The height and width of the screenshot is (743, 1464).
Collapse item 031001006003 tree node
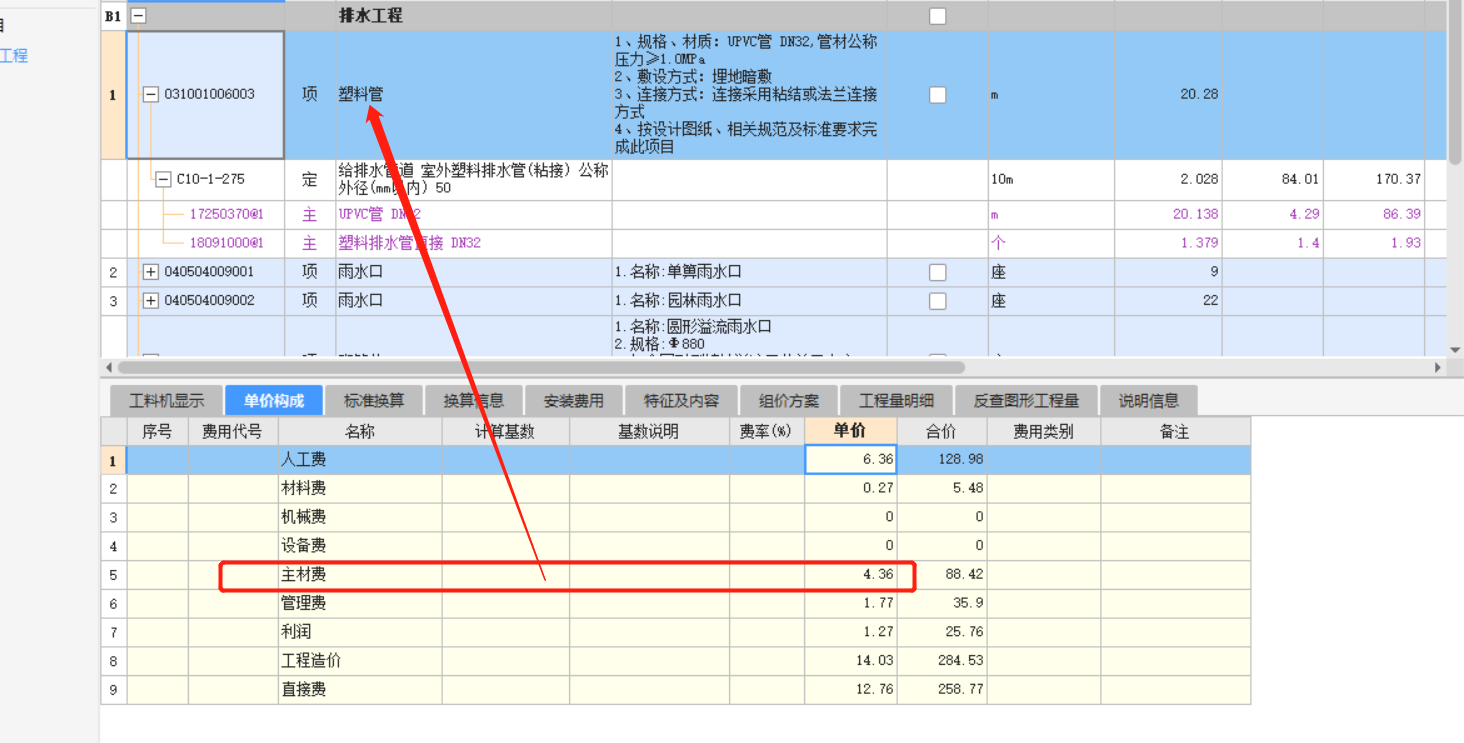(151, 94)
